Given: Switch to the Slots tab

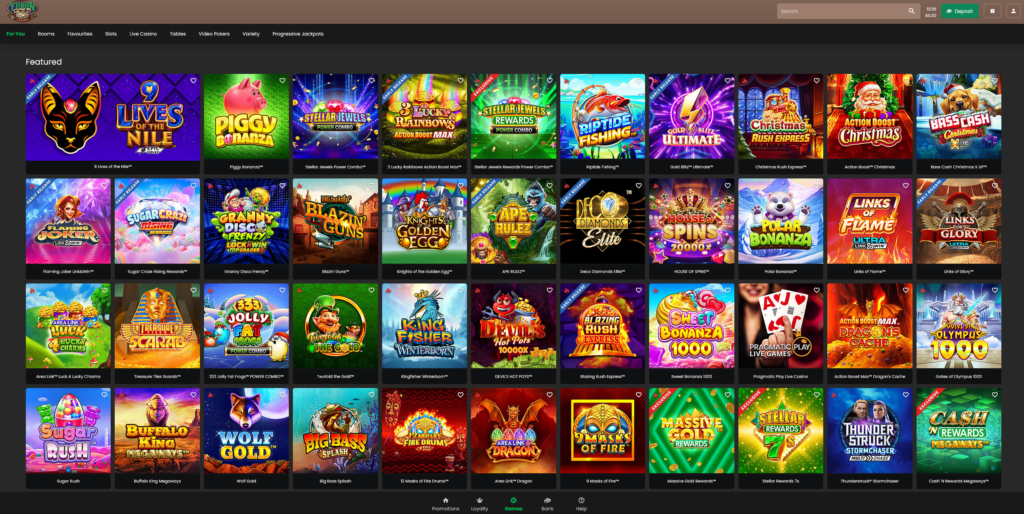Looking at the screenshot, I should click(111, 34).
